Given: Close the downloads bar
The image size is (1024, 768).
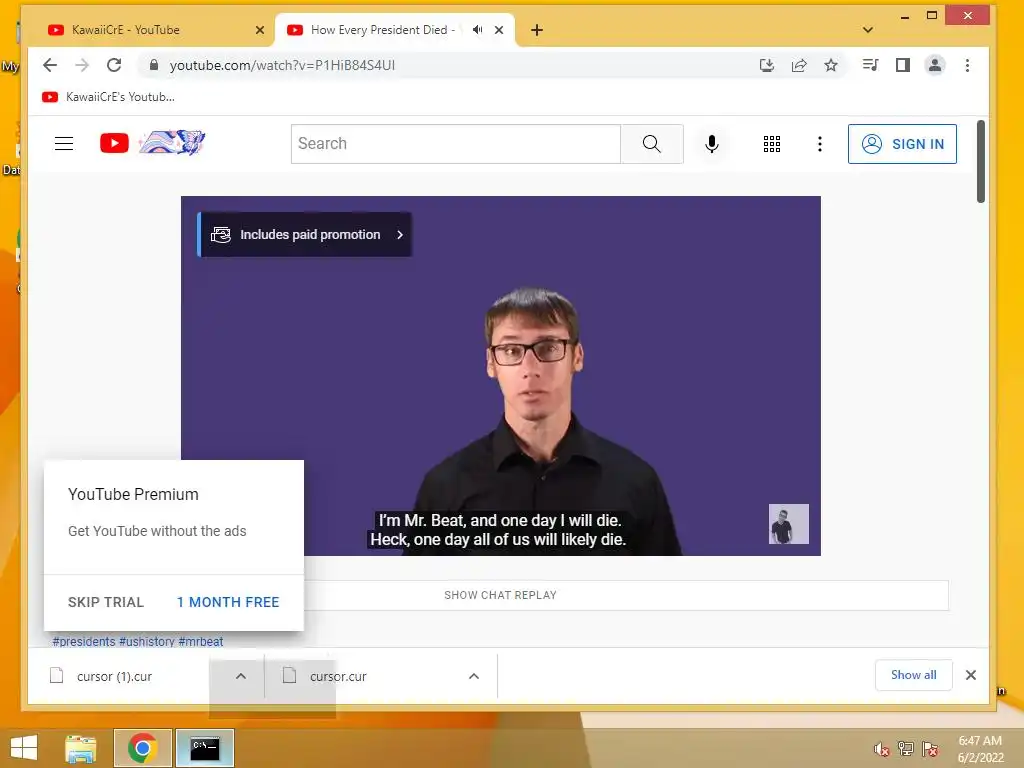Looking at the screenshot, I should (971, 675).
